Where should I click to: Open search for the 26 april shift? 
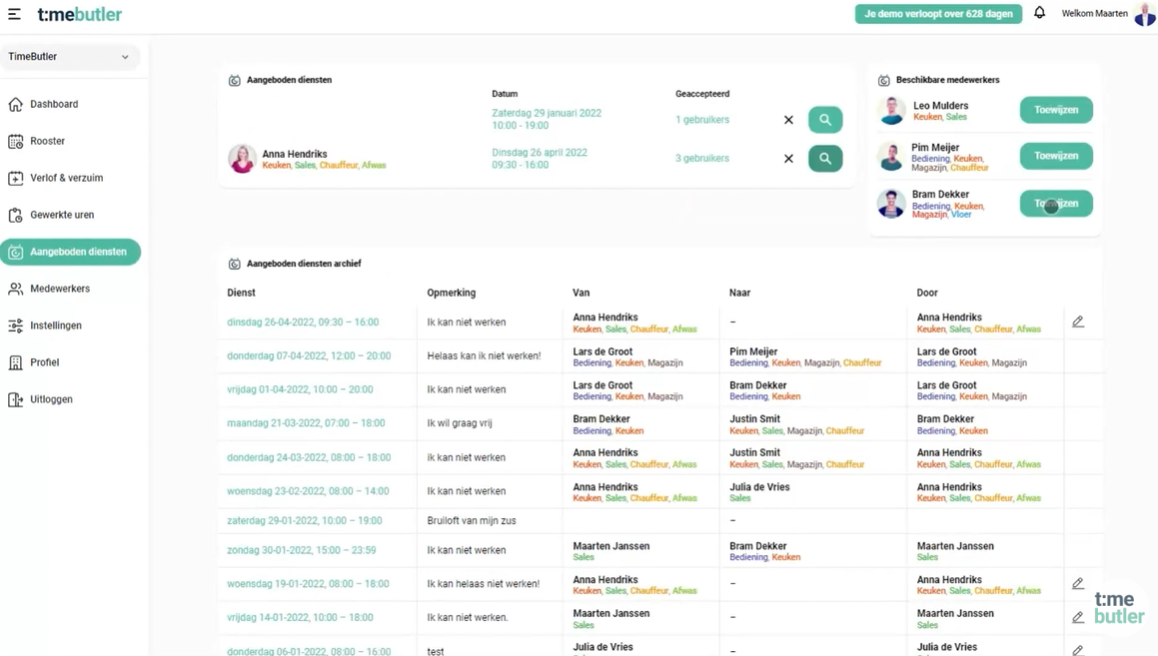click(x=825, y=158)
